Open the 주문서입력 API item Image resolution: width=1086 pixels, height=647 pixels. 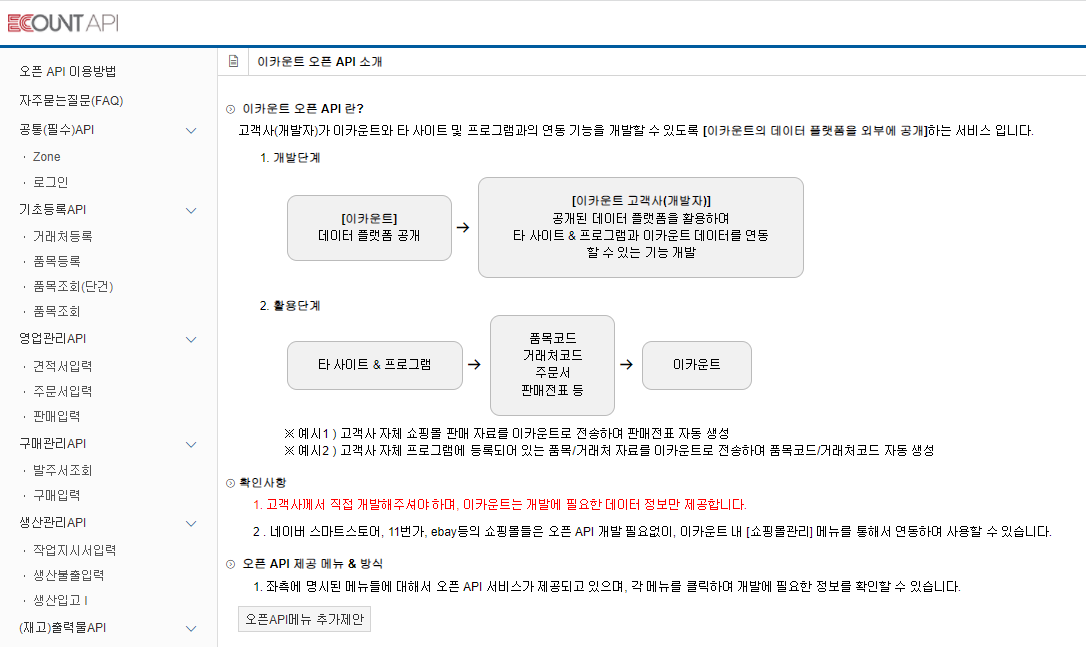click(x=62, y=391)
